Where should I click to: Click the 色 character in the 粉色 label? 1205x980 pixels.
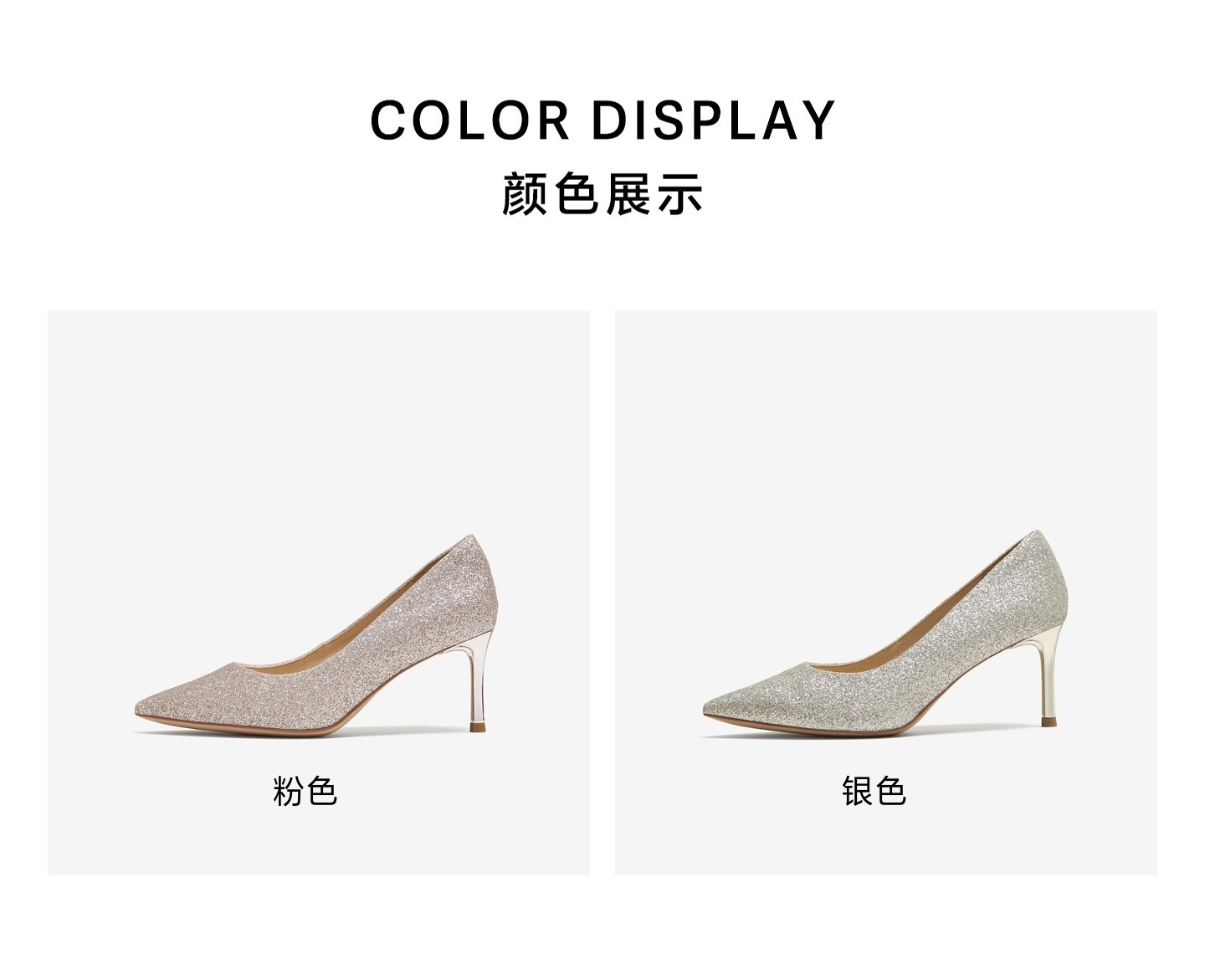click(x=321, y=791)
